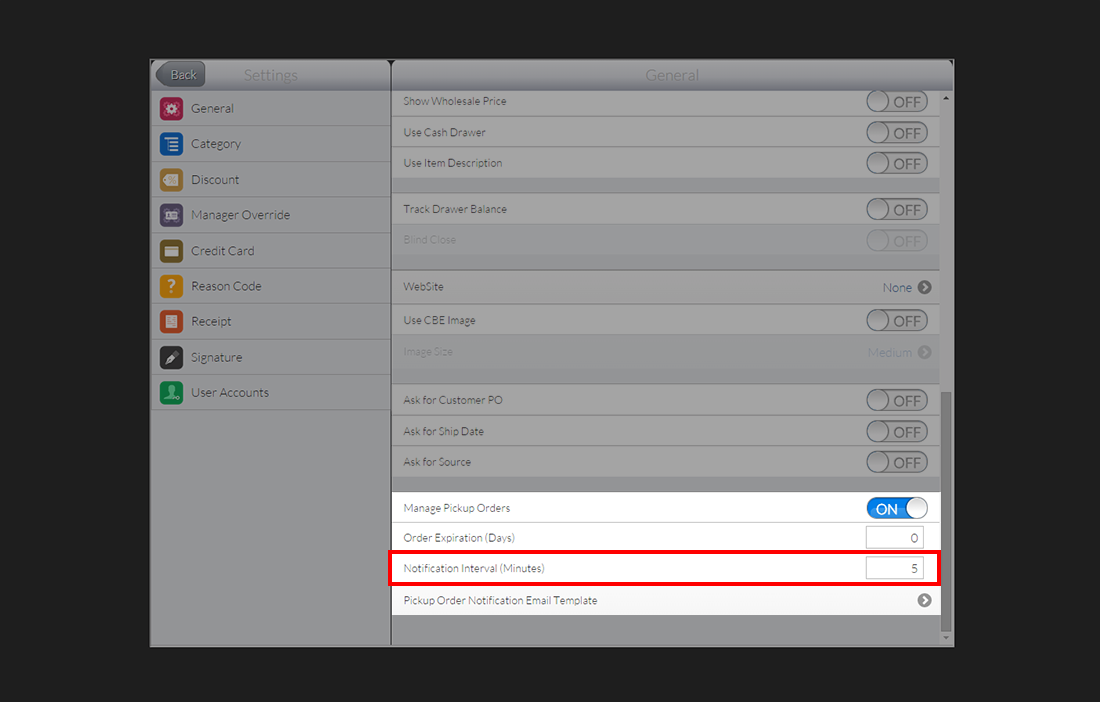Enable Track Drawer Balance switch
Screen dimensions: 1100x702
(897, 210)
